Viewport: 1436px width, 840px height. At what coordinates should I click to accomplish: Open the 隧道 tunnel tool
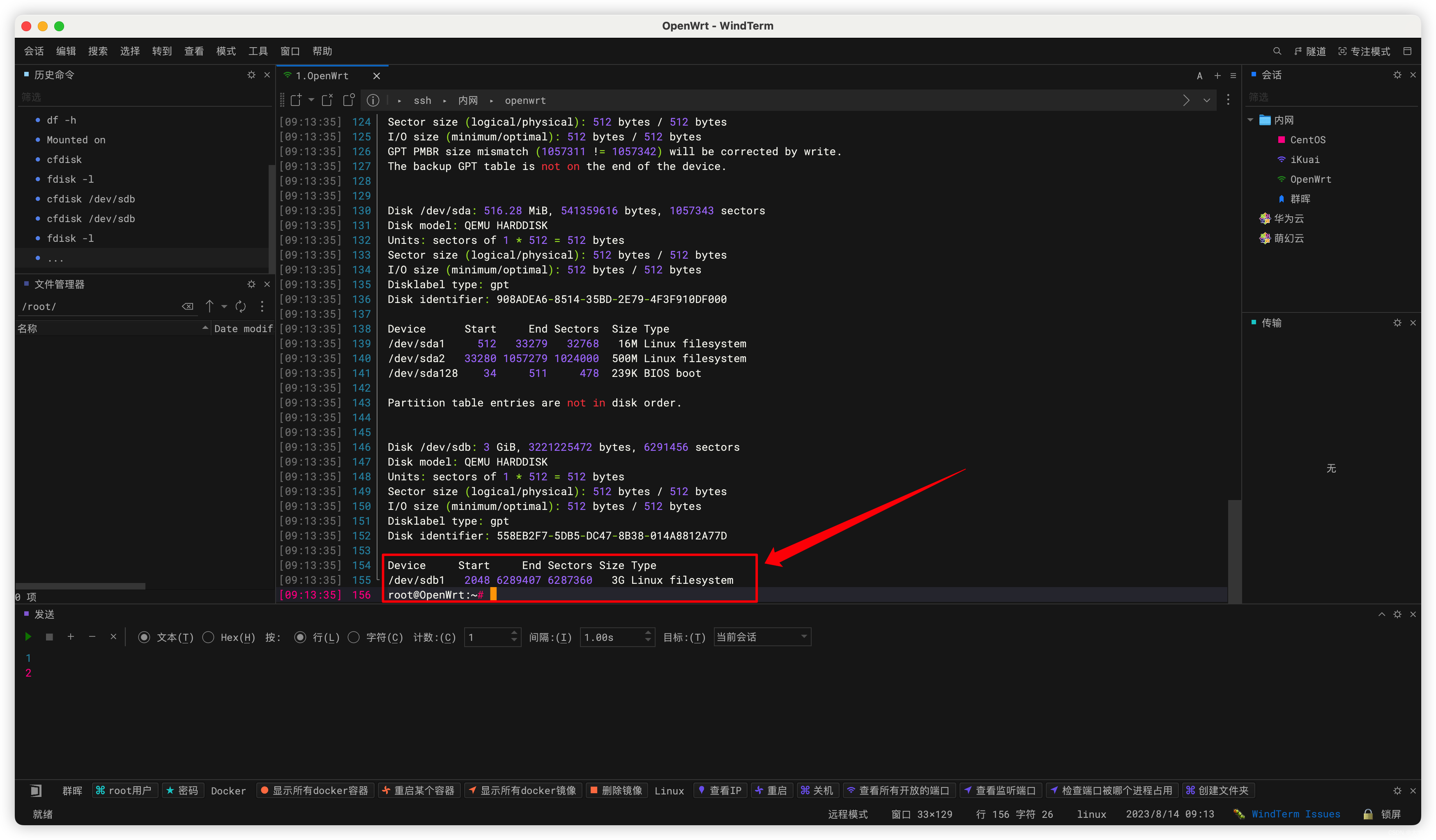pos(1309,51)
